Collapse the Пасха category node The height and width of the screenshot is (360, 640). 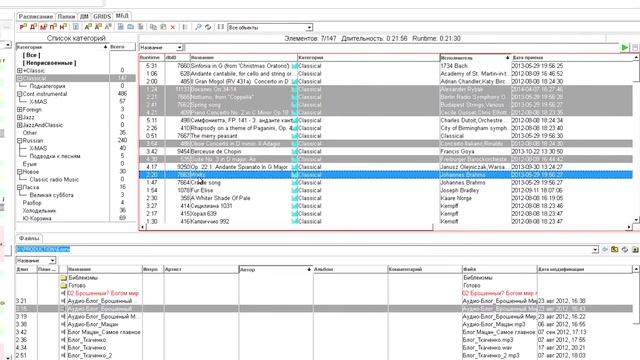(x=19, y=187)
